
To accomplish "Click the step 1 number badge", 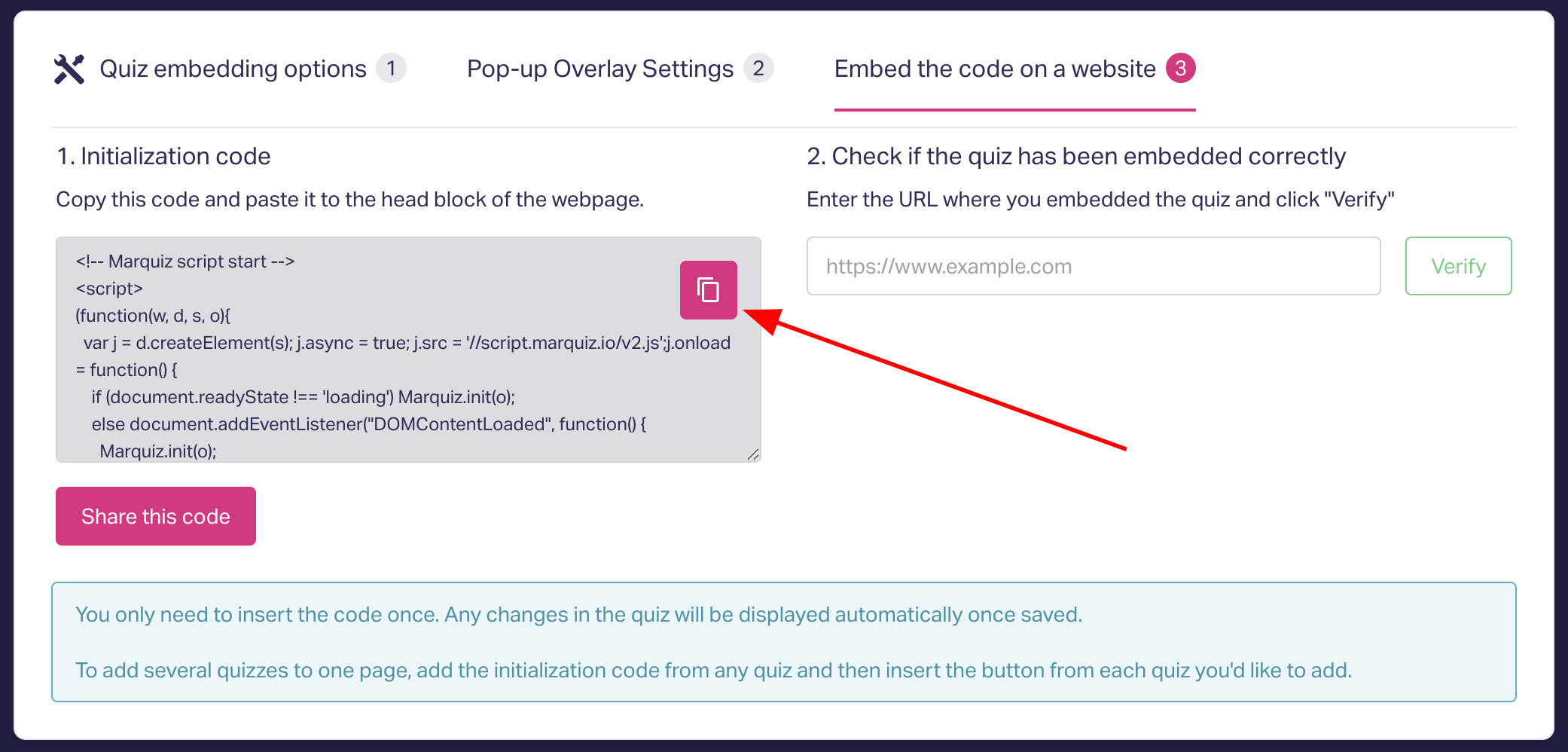I will click(x=391, y=69).
